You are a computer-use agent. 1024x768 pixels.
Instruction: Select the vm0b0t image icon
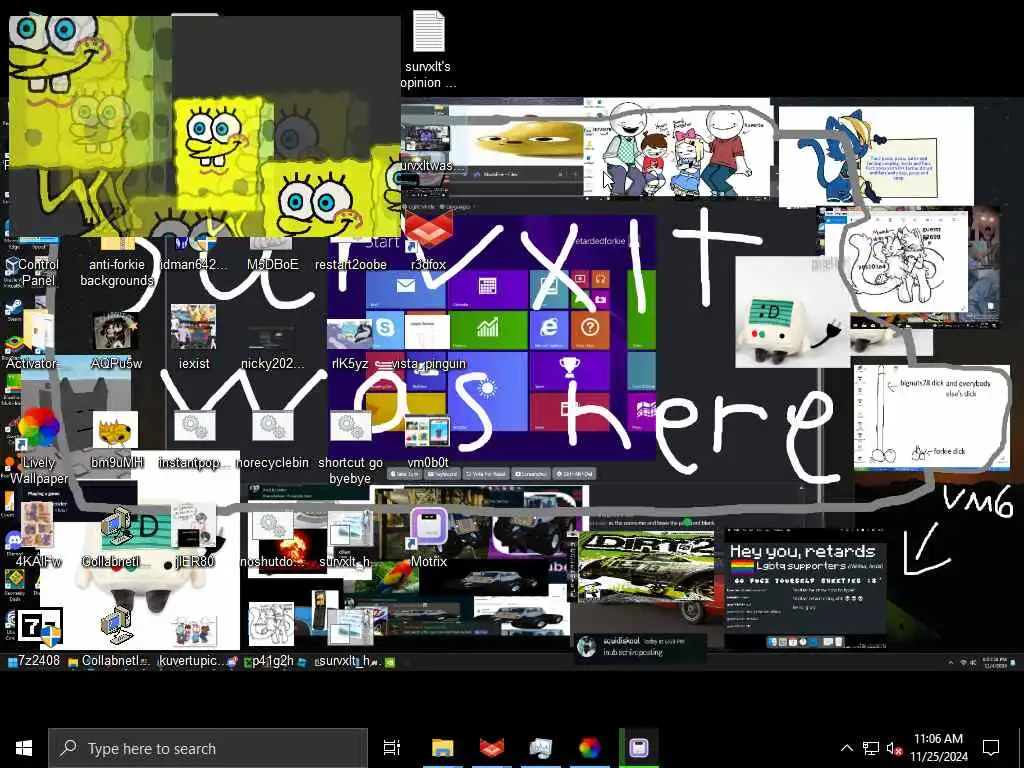click(428, 441)
